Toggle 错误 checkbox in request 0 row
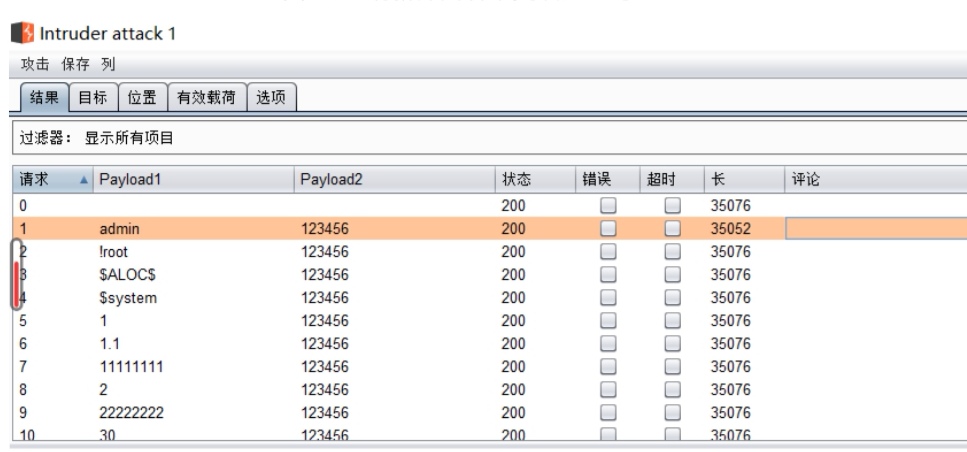This screenshot has width=967, height=452. click(x=608, y=205)
